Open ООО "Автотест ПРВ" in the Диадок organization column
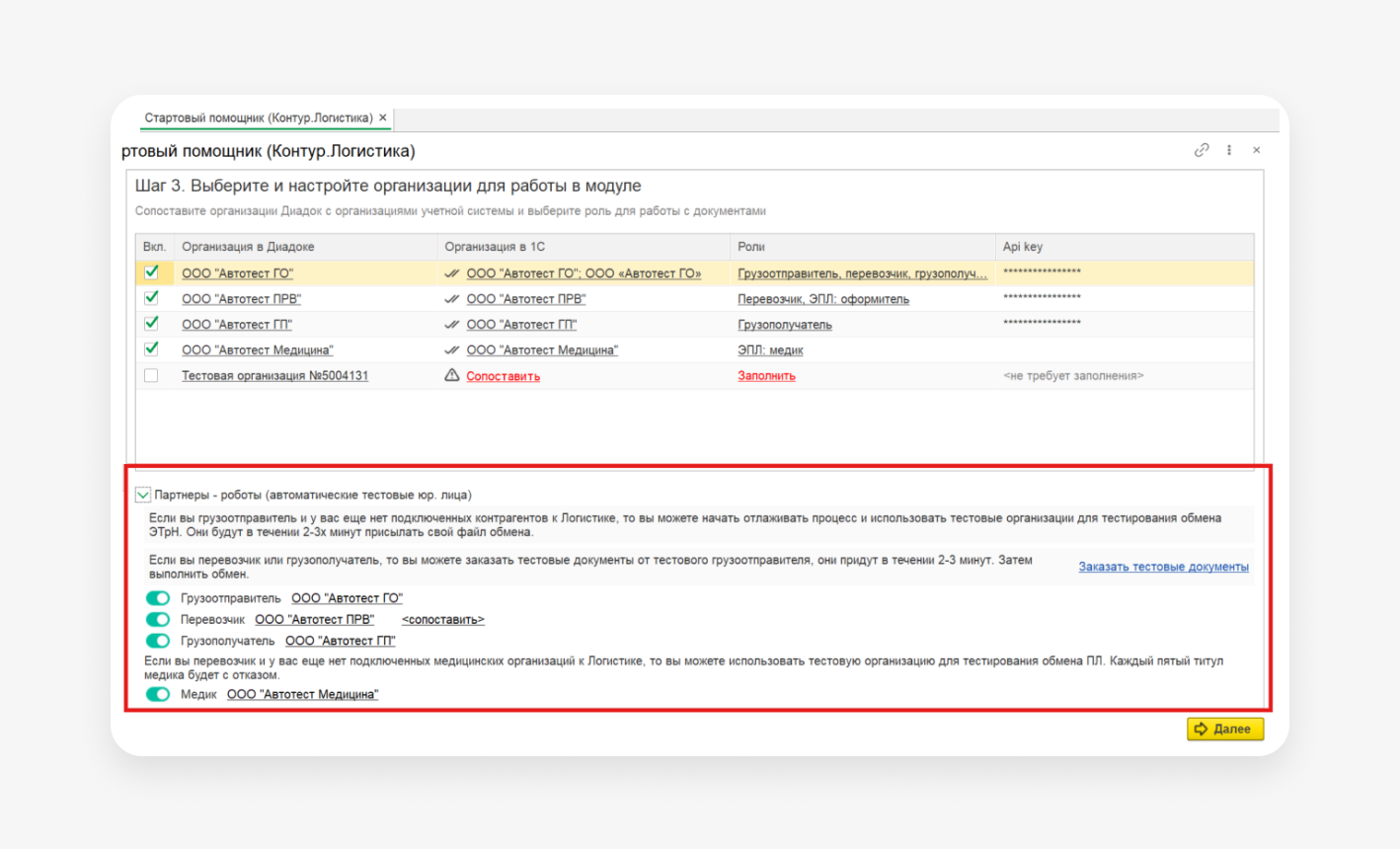 241,299
